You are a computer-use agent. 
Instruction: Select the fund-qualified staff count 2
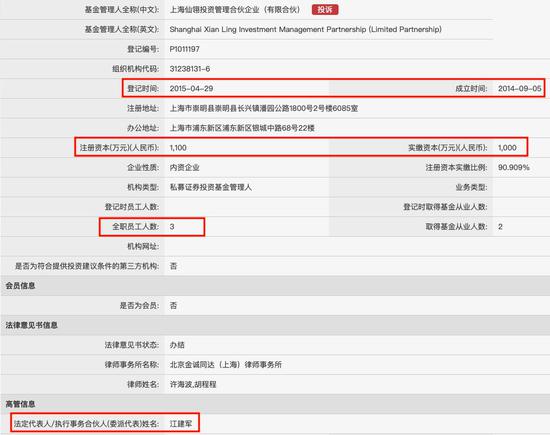(x=500, y=227)
